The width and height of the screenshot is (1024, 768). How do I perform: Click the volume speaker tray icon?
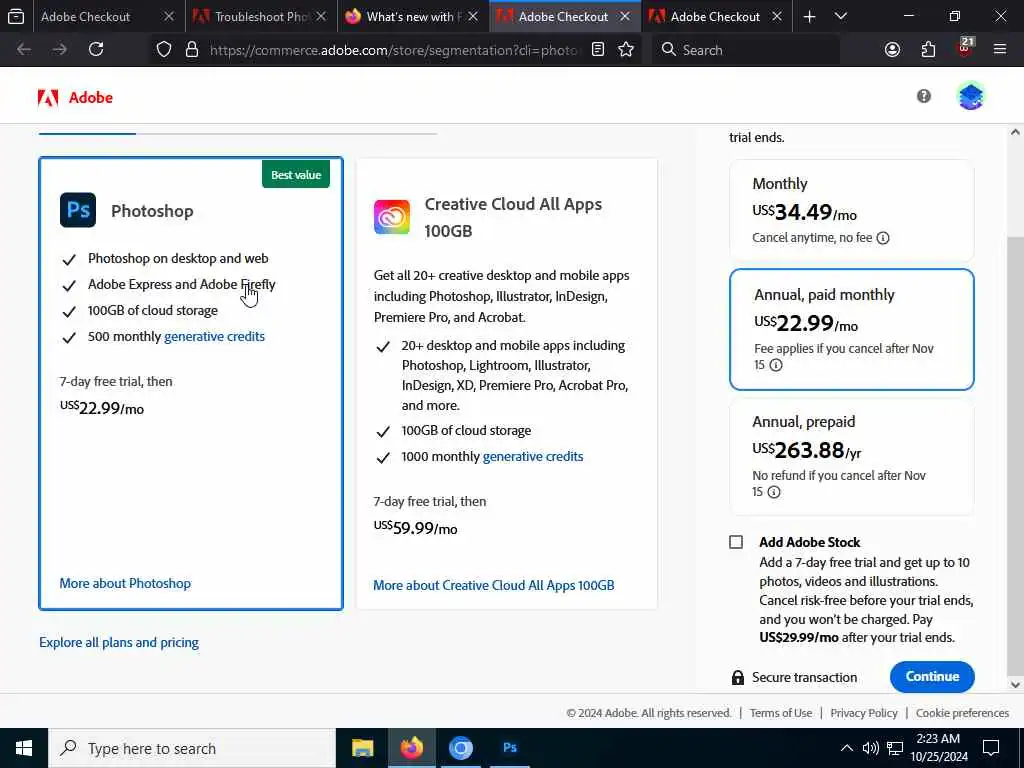tap(870, 748)
